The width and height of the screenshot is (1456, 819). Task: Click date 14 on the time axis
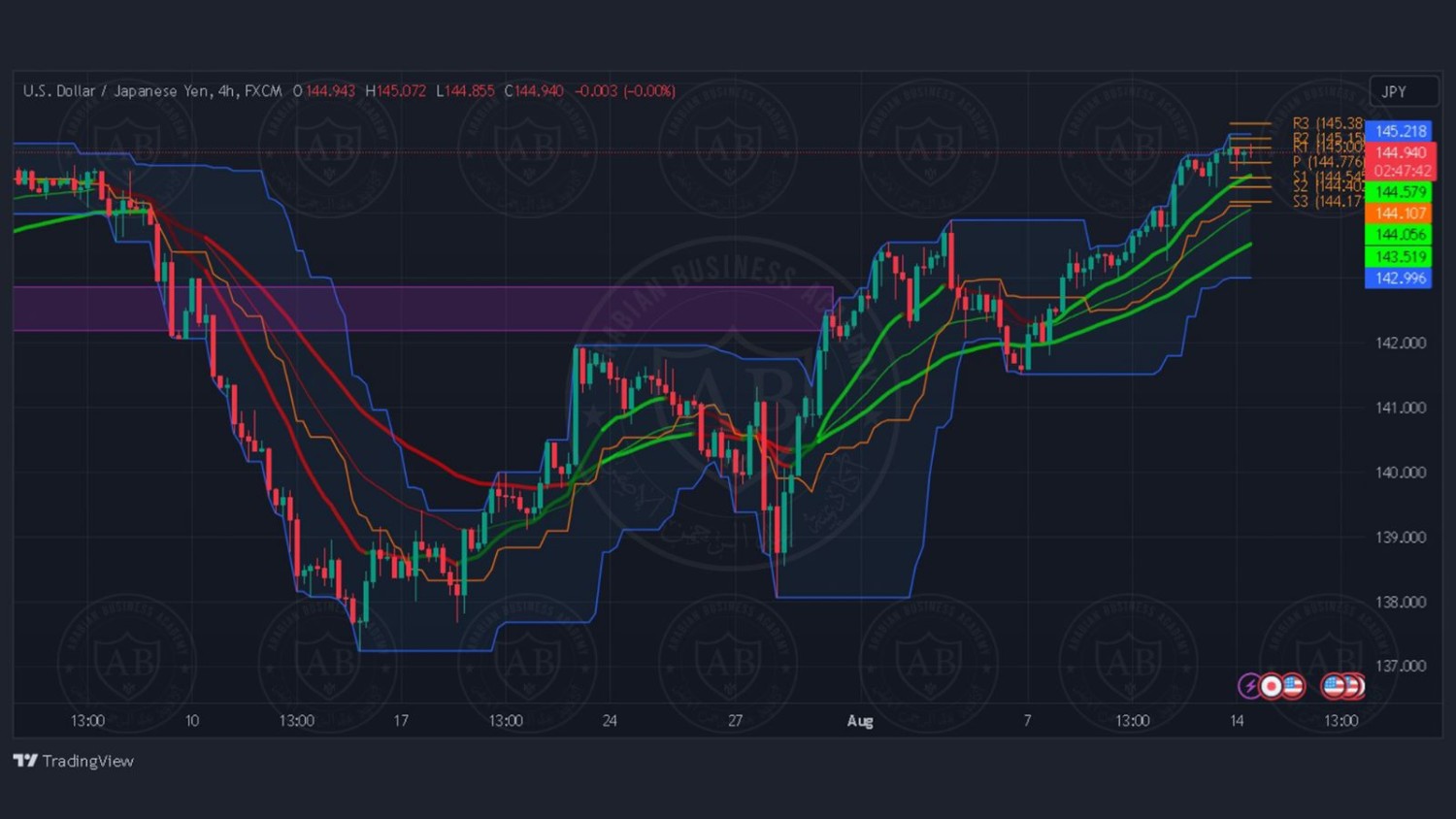tap(1237, 721)
